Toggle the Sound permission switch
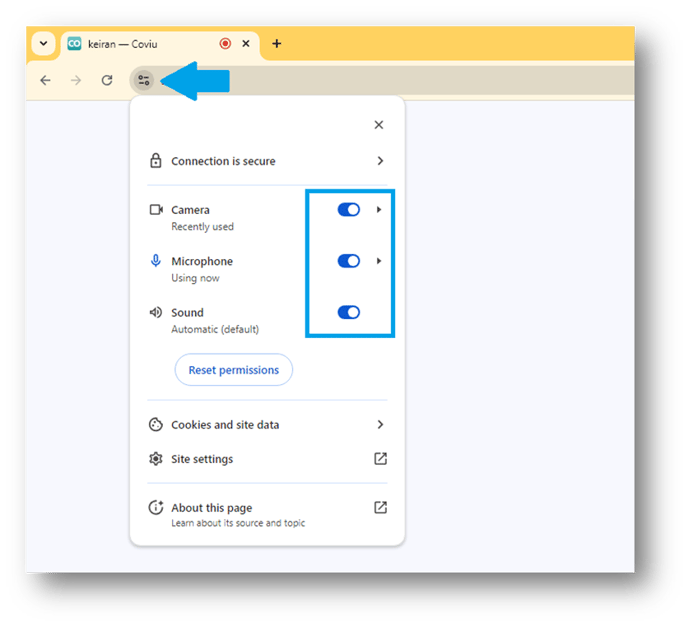The width and height of the screenshot is (688, 626). (349, 312)
